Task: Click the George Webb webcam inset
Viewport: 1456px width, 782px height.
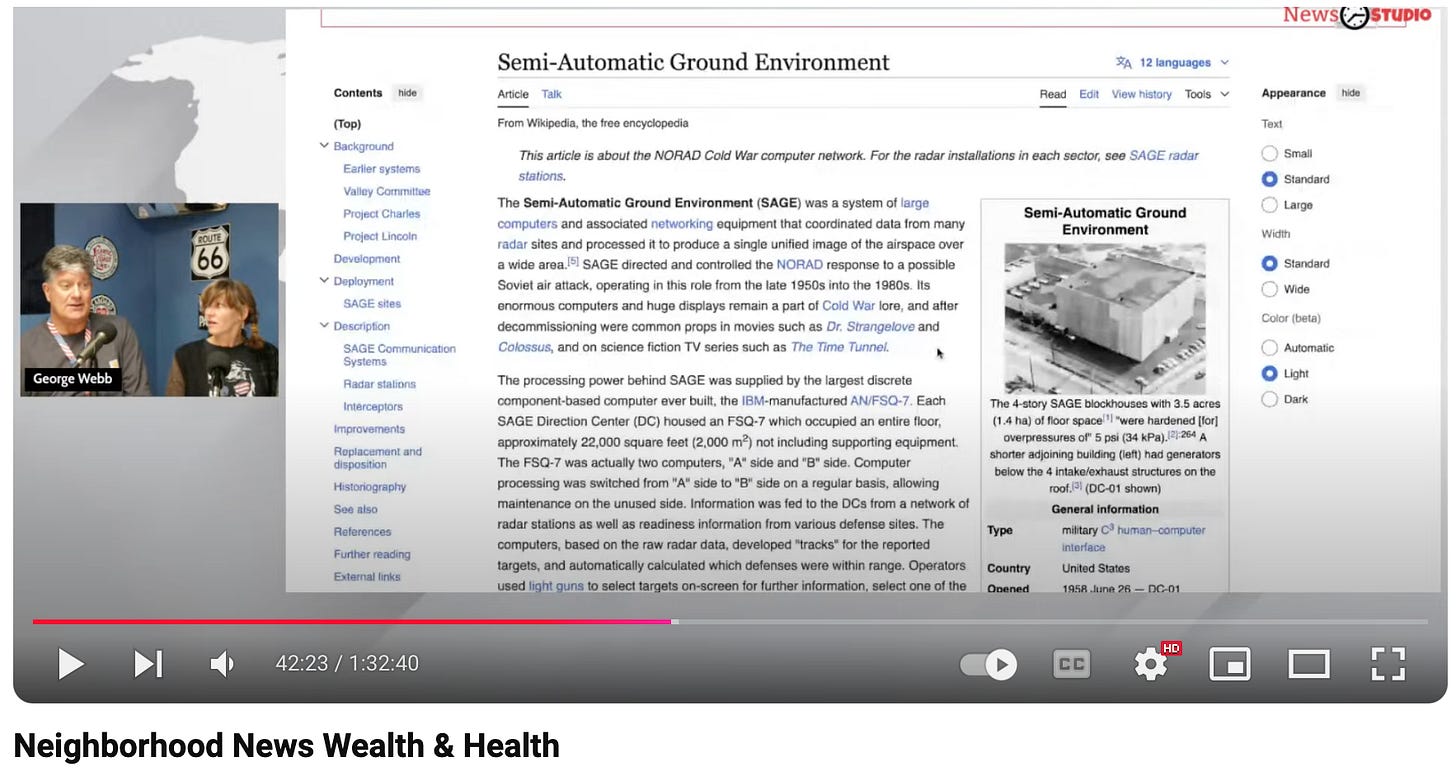Action: [x=150, y=300]
